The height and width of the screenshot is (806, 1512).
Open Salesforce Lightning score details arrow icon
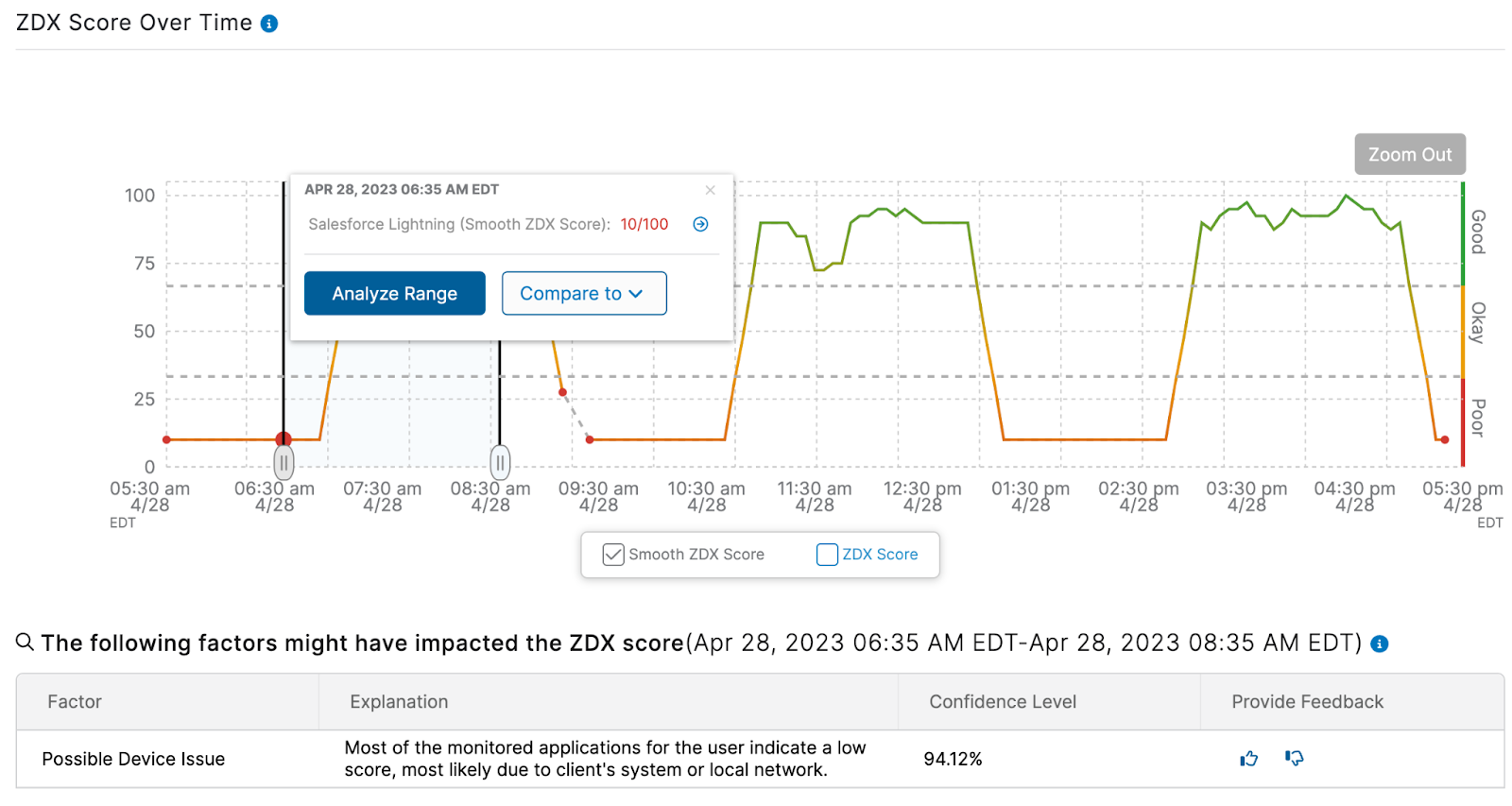click(x=700, y=224)
